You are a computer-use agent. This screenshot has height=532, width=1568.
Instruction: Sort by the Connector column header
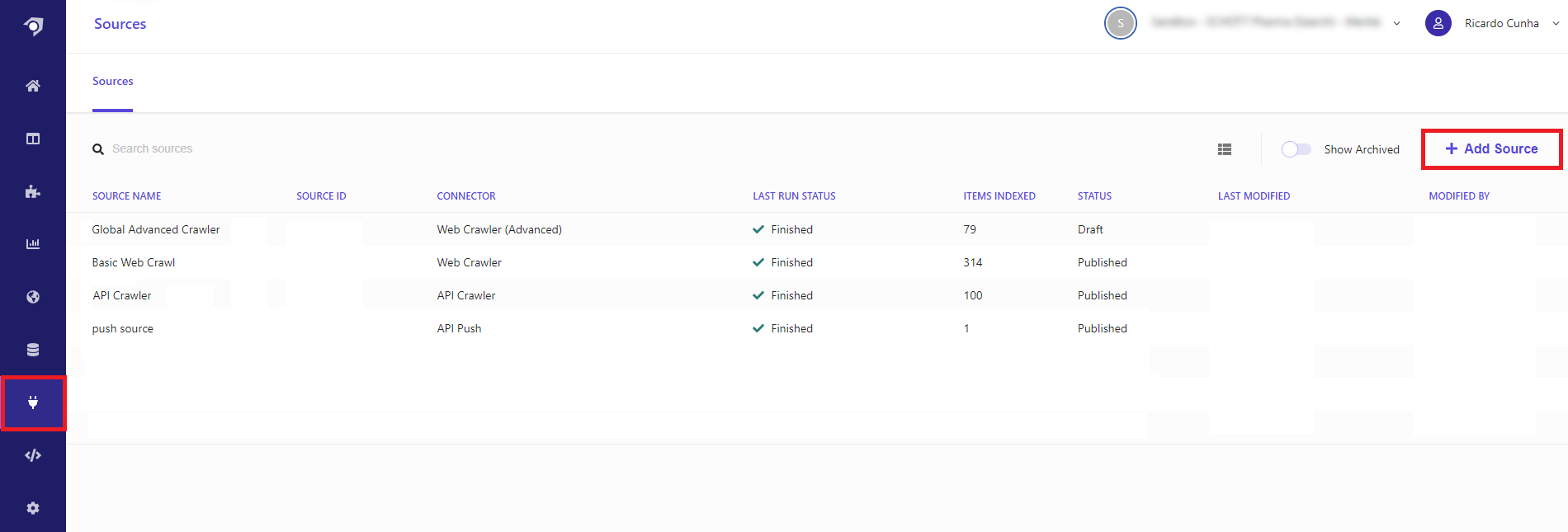tap(466, 196)
